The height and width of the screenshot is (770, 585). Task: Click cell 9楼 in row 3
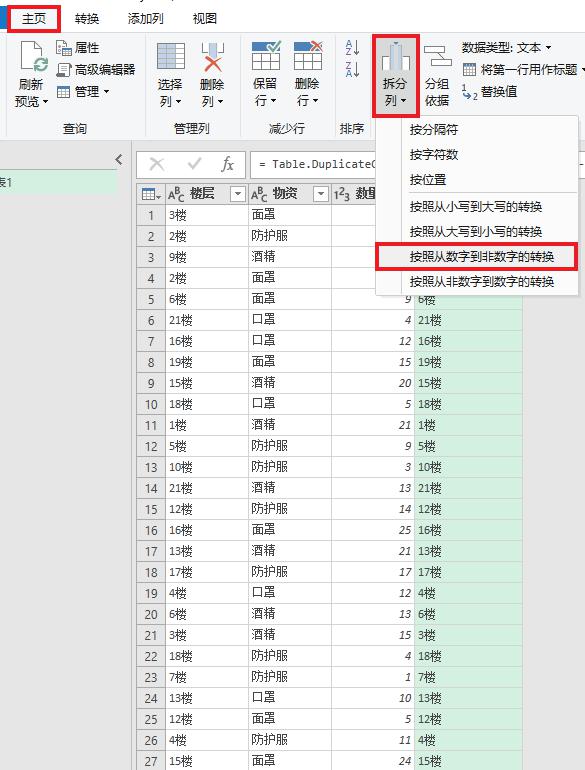tap(207, 257)
